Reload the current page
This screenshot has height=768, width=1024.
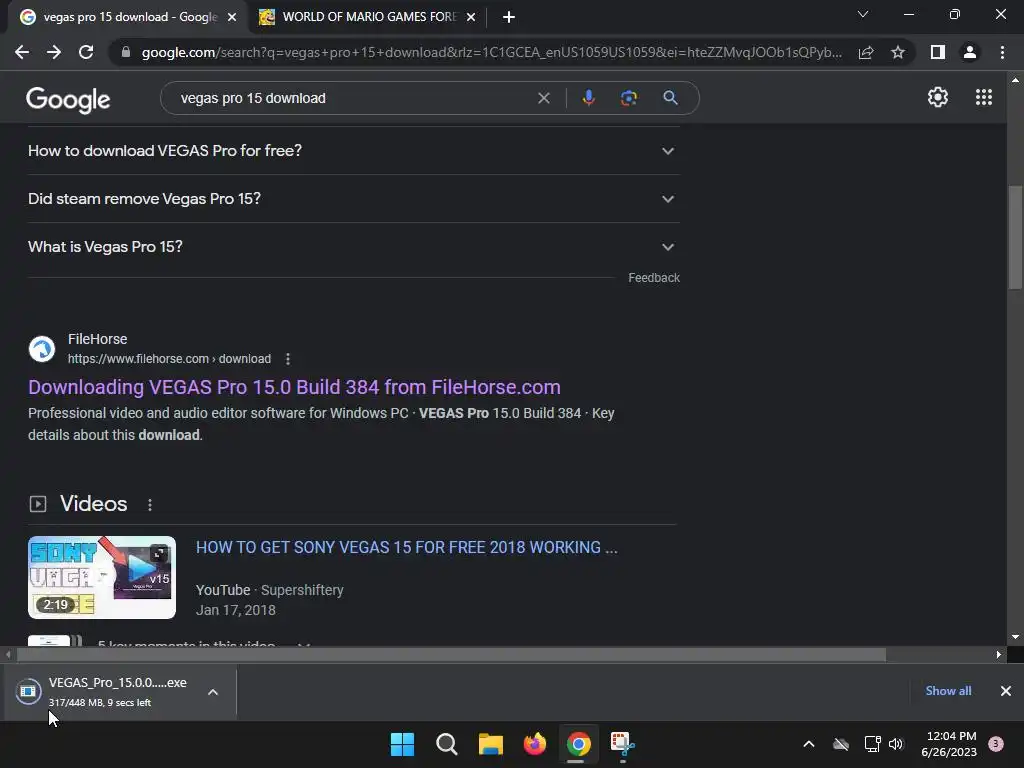tap(86, 52)
